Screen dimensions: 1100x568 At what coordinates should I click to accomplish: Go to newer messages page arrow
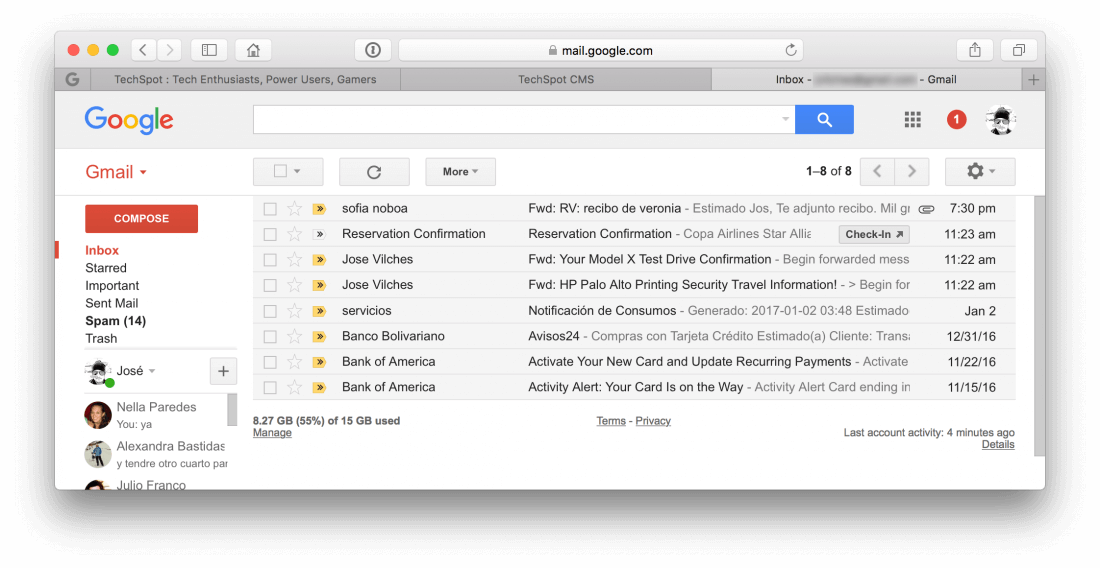coord(877,171)
